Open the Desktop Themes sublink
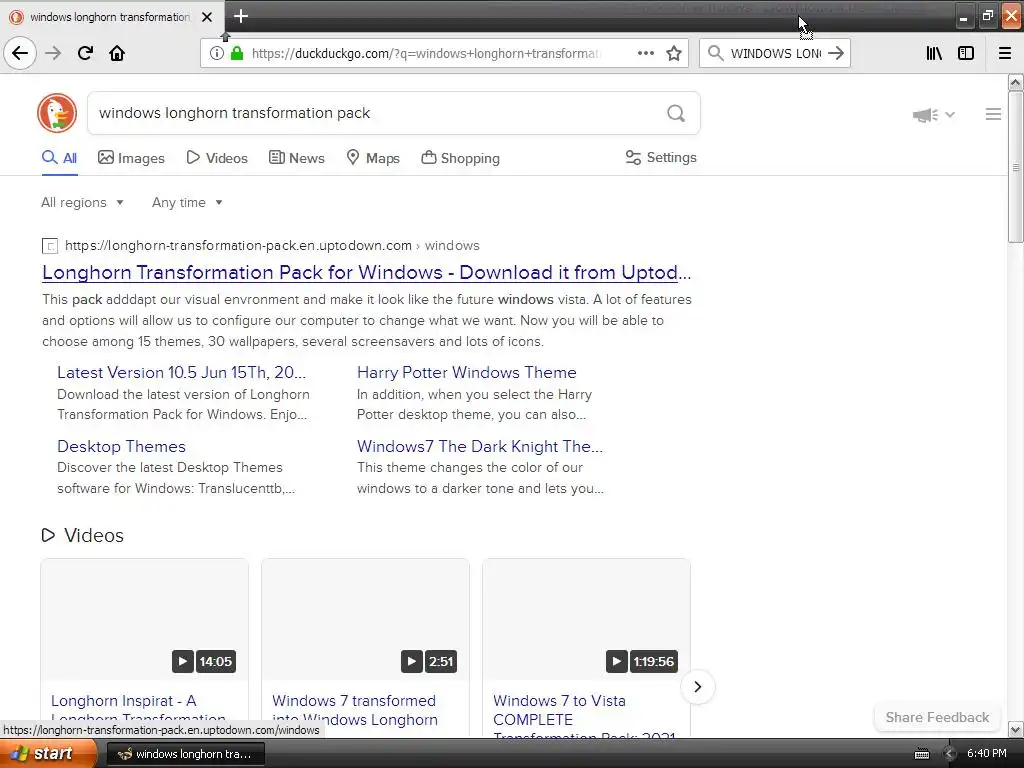Image resolution: width=1024 pixels, height=768 pixels. pos(121,447)
